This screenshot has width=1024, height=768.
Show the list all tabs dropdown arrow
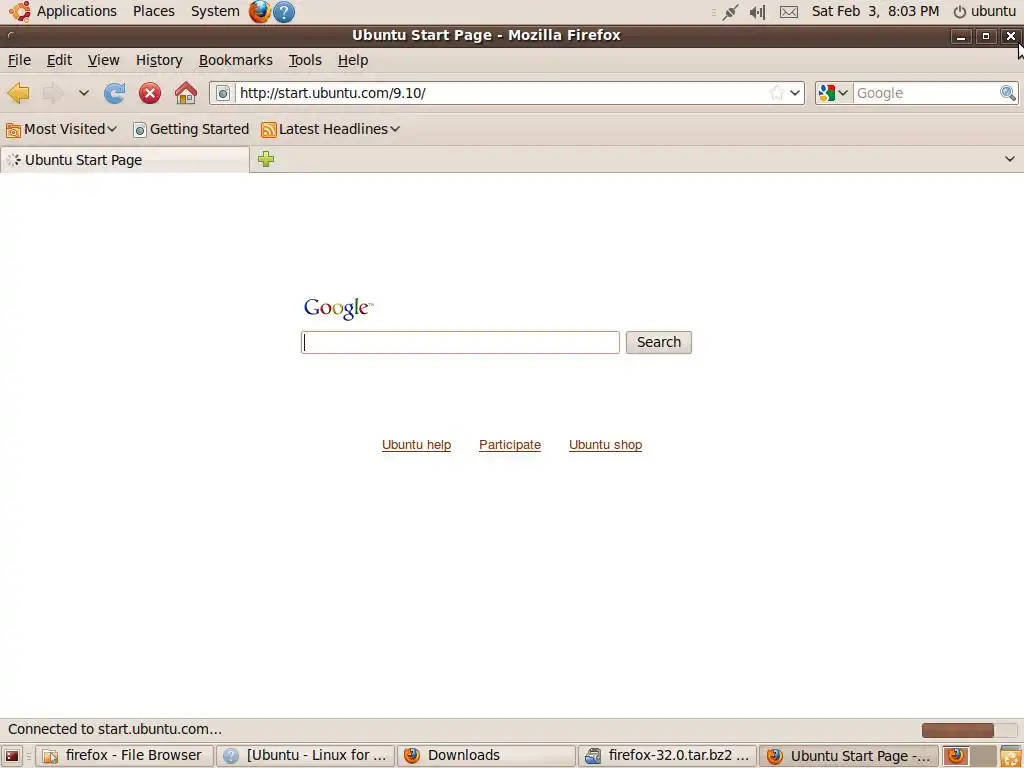click(1010, 159)
